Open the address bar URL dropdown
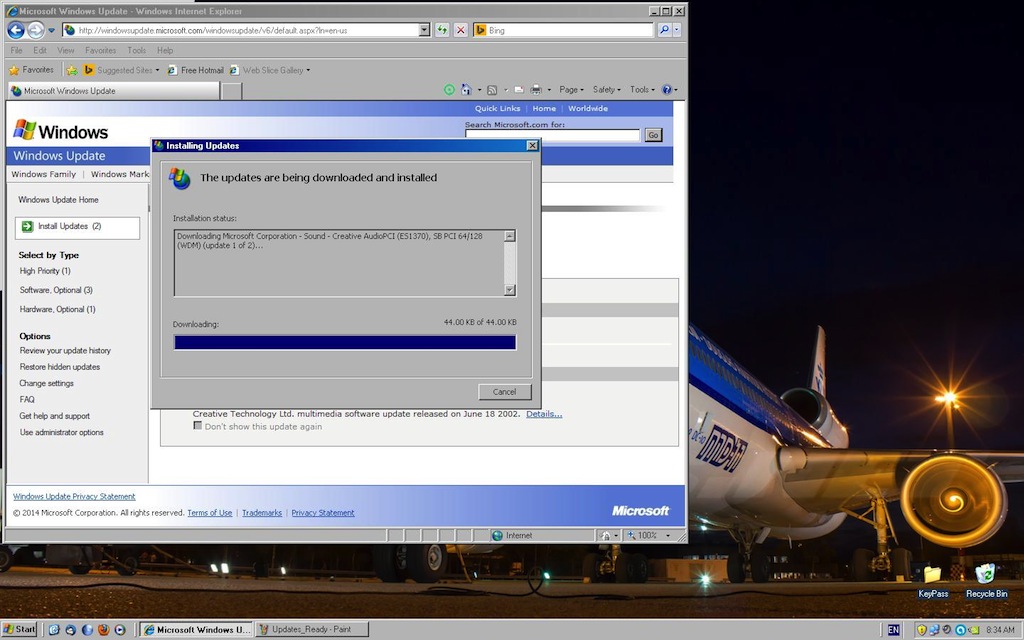The image size is (1024, 640). coord(424,30)
